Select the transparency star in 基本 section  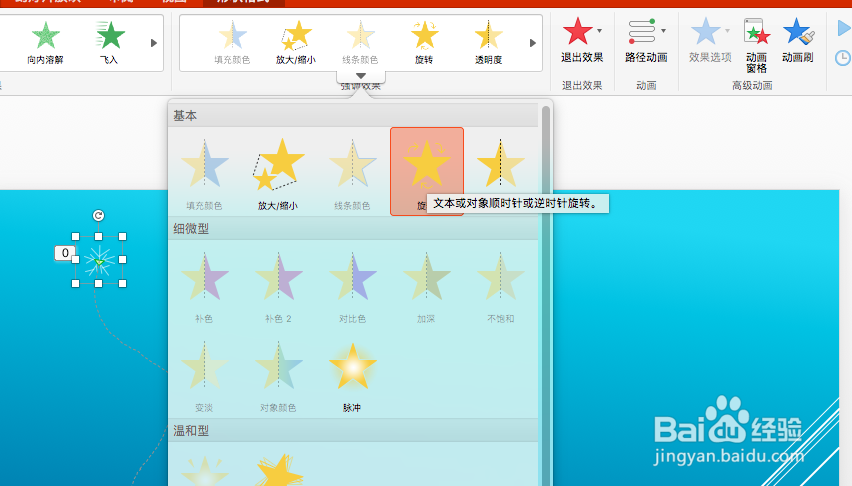pos(500,163)
